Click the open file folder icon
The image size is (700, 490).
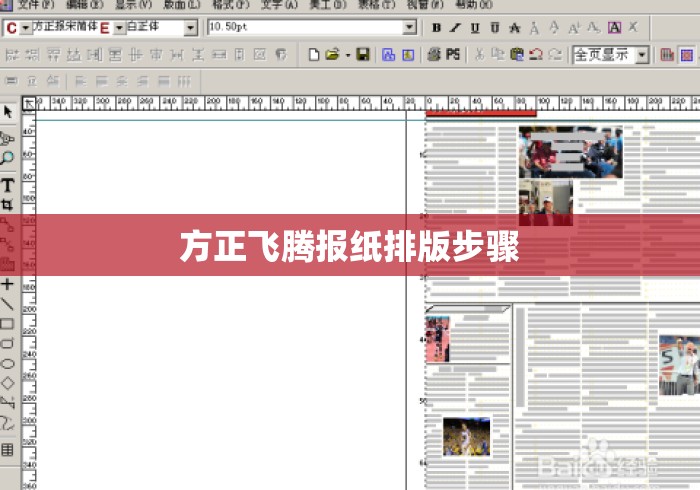pyautogui.click(x=333, y=55)
